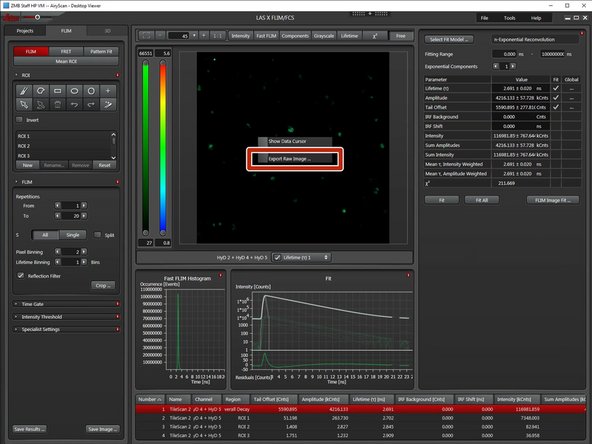Click the ROI trash delete icon
The width and height of the screenshot is (592, 444).
coord(57,104)
